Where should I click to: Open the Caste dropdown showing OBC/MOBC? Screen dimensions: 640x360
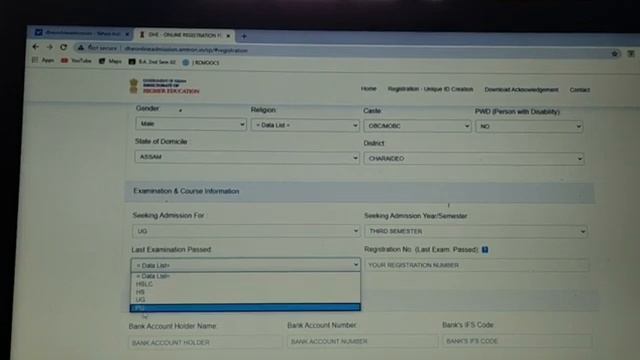tap(417, 126)
